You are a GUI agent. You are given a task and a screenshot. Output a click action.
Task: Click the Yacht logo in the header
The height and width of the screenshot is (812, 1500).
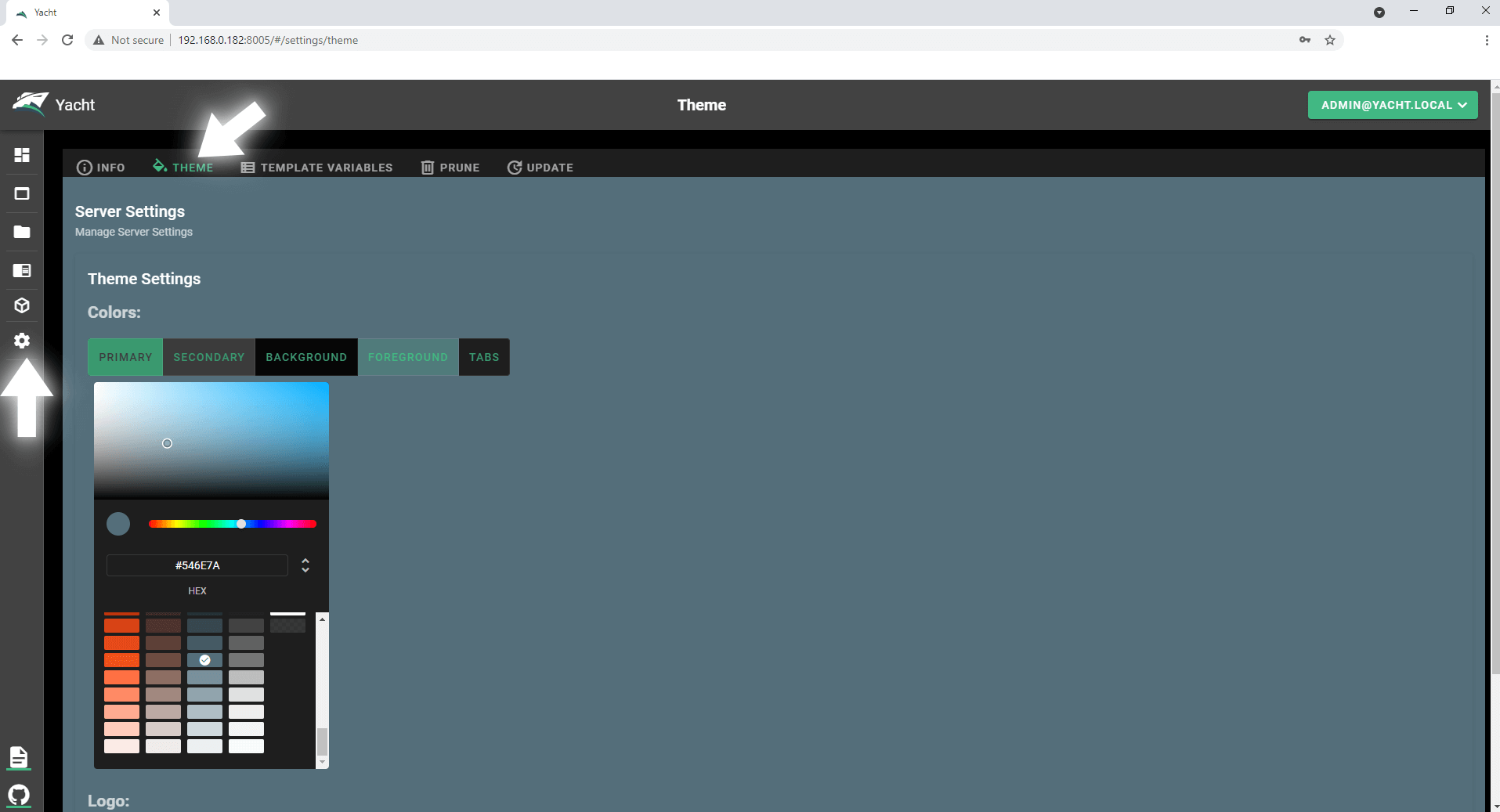pos(31,103)
